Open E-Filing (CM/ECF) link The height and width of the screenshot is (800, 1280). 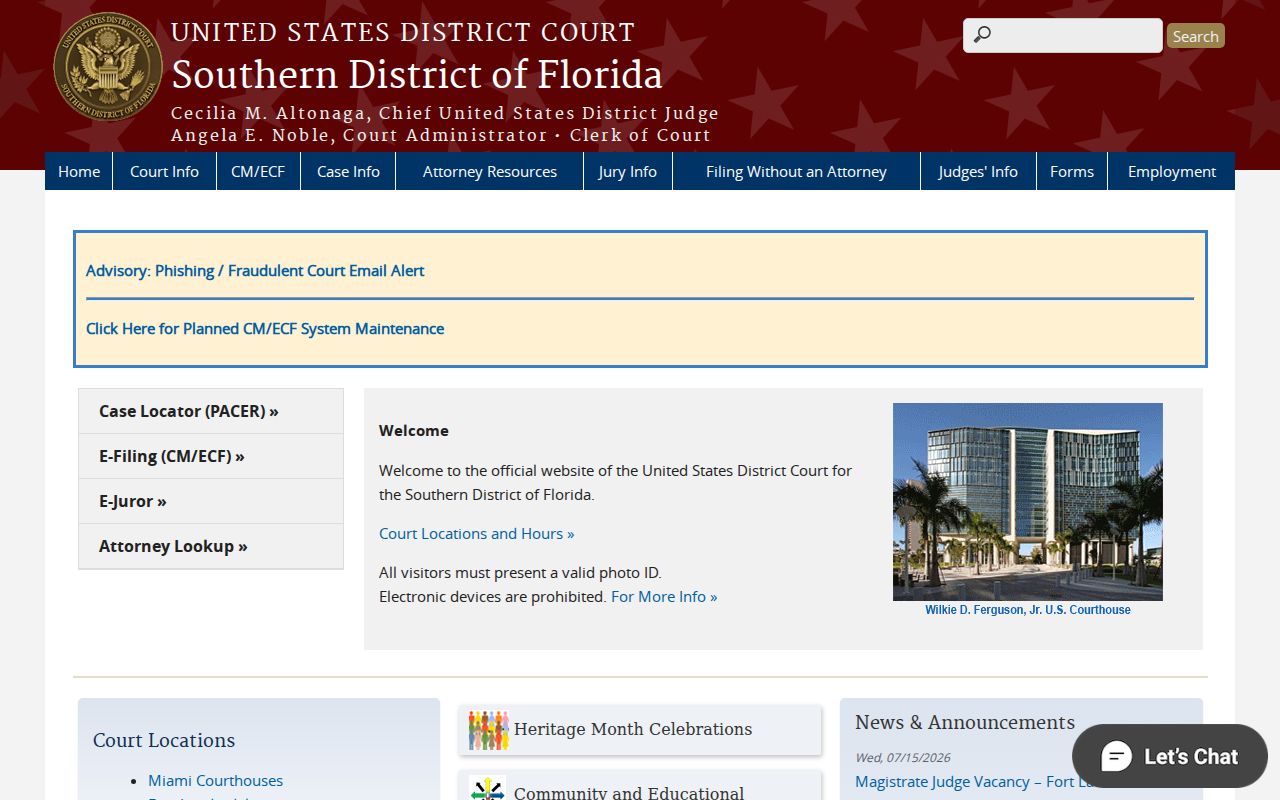pyautogui.click(x=211, y=456)
